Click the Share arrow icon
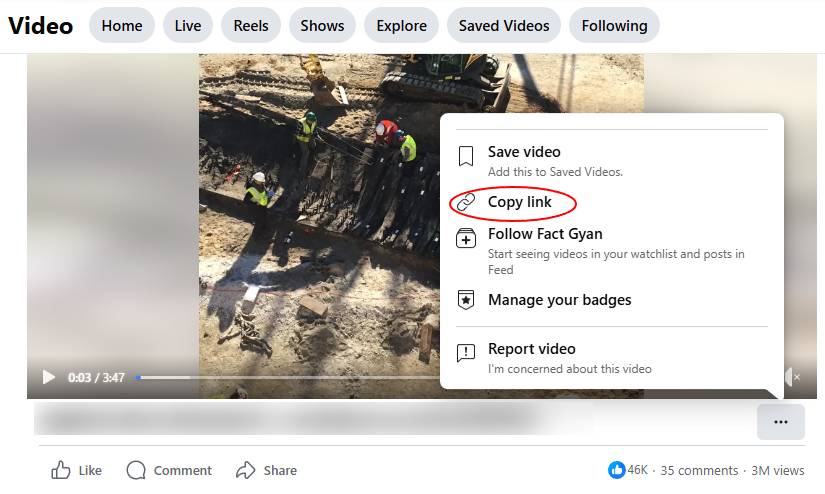Screen dimensions: 825x494 [x=246, y=470]
